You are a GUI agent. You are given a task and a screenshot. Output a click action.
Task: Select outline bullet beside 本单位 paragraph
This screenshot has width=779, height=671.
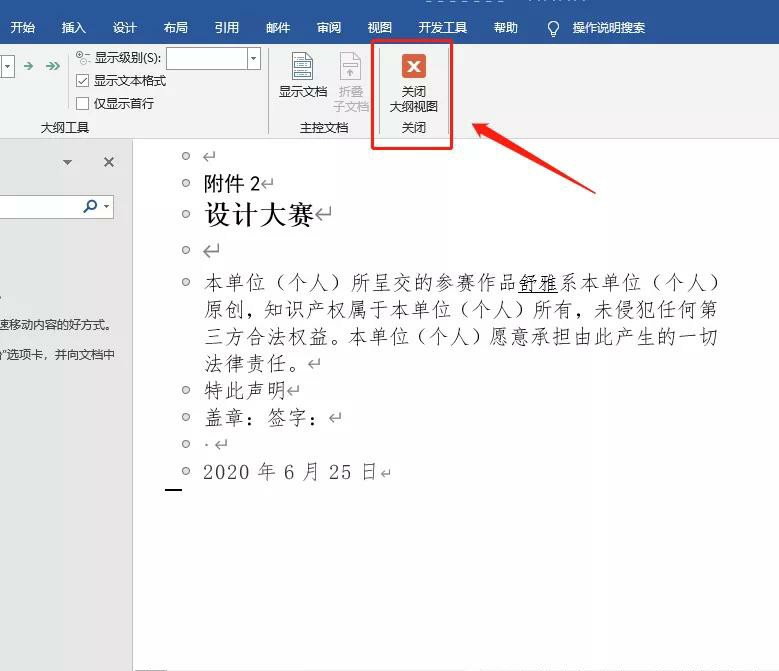point(186,282)
